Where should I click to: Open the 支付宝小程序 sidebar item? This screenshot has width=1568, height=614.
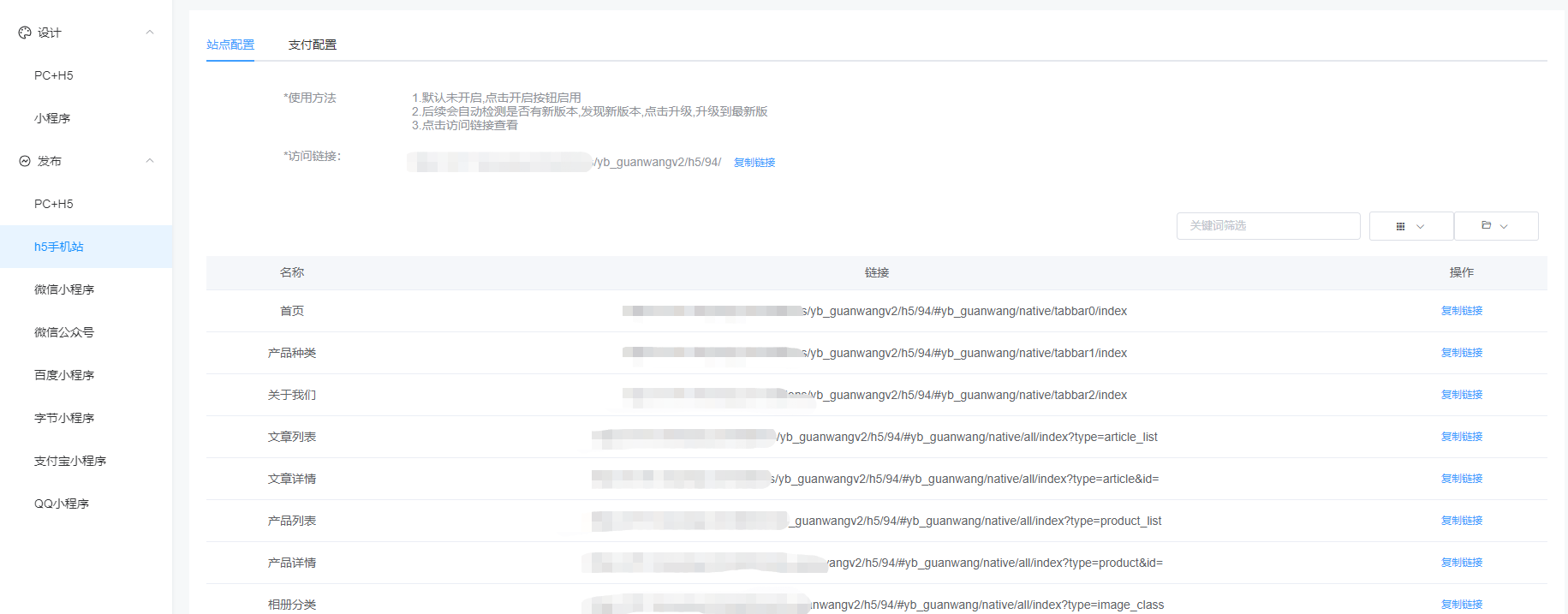pos(70,461)
